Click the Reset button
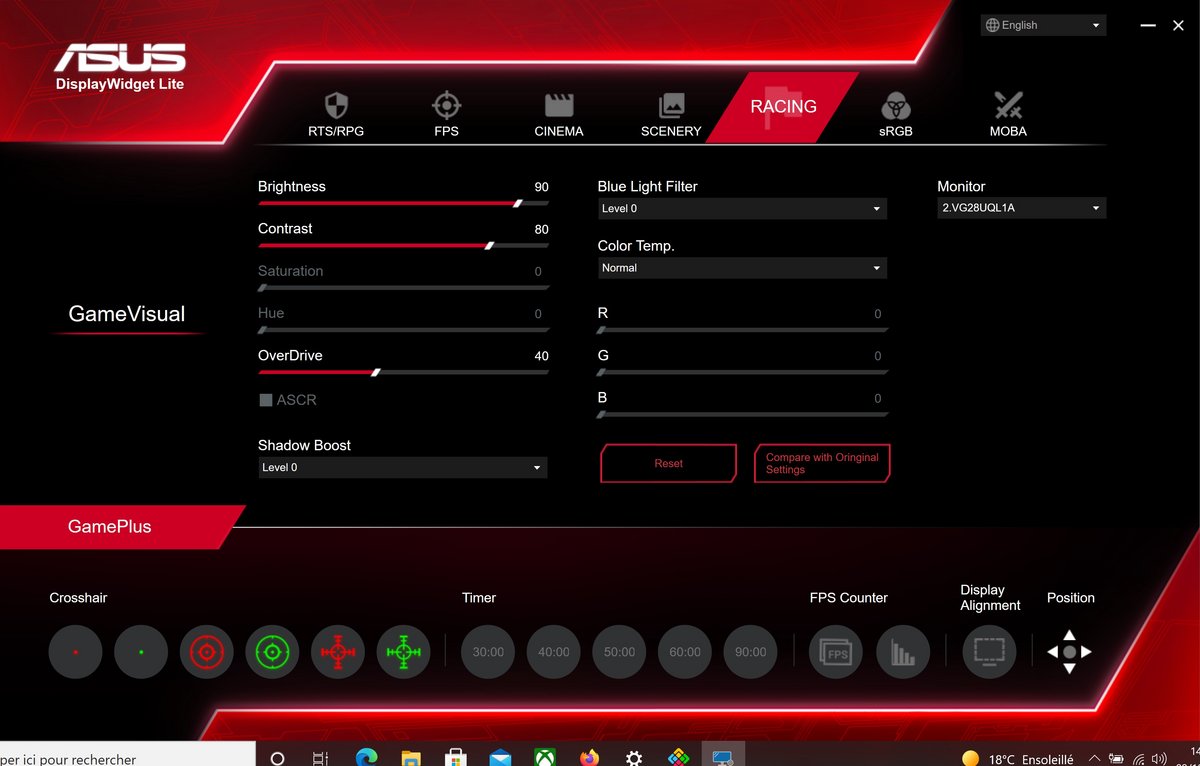 pyautogui.click(x=668, y=463)
